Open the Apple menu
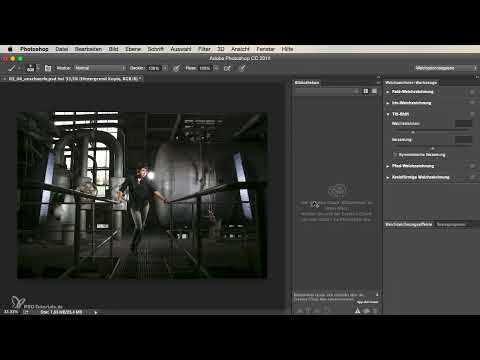The width and height of the screenshot is (480, 360). (10, 49)
